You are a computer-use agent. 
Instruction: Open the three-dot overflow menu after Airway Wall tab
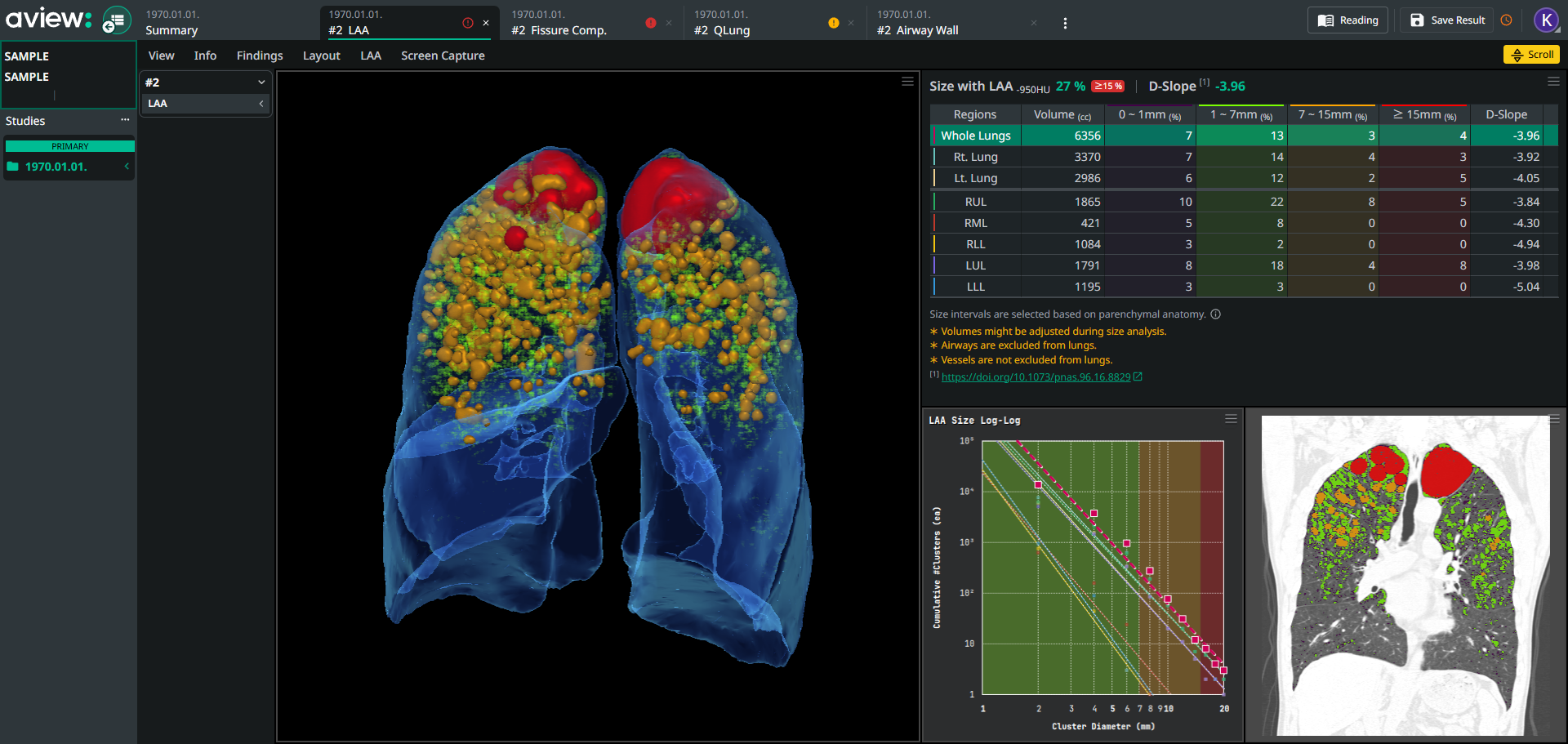tap(1065, 24)
